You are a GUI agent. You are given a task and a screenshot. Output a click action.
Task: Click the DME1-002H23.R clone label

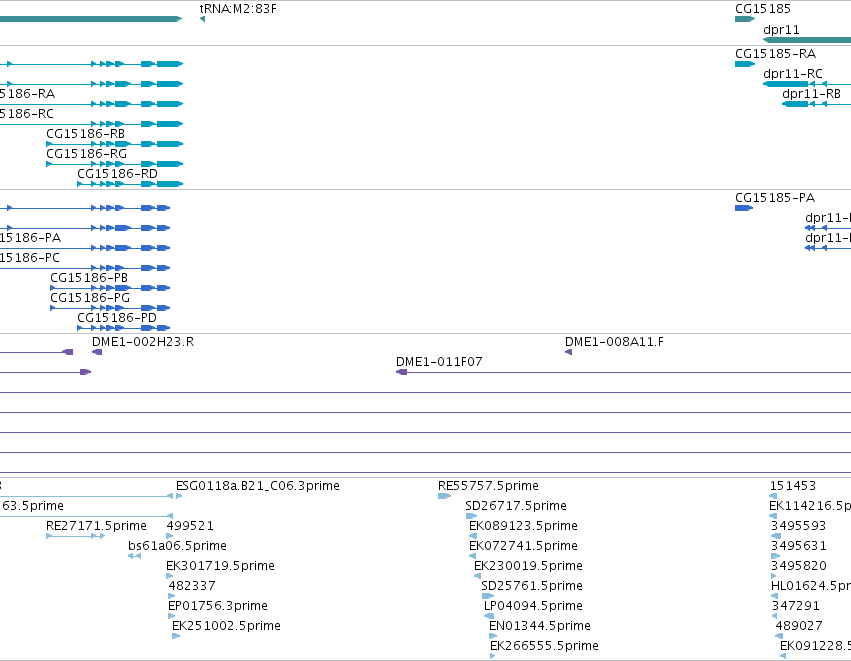tap(143, 342)
